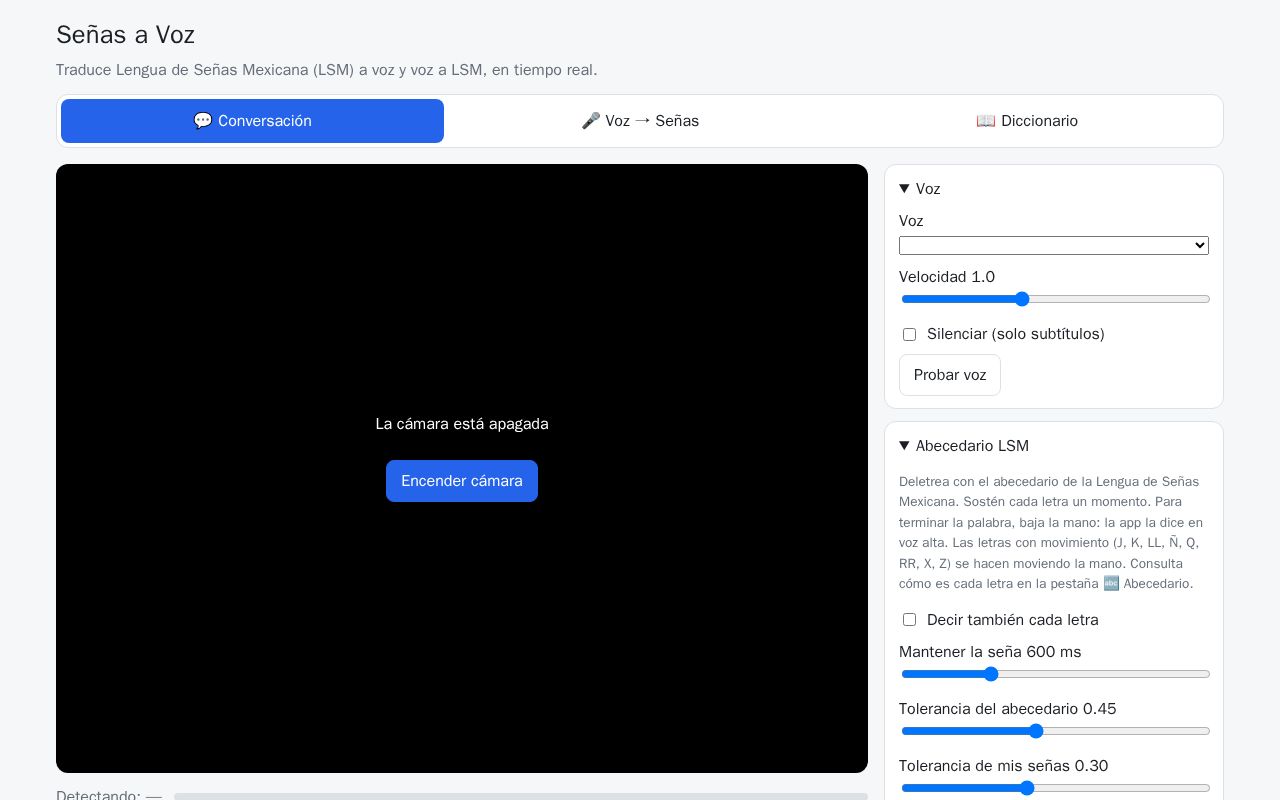Click the speech bubble icon on Conversación
The height and width of the screenshot is (800, 1280).
tap(203, 121)
